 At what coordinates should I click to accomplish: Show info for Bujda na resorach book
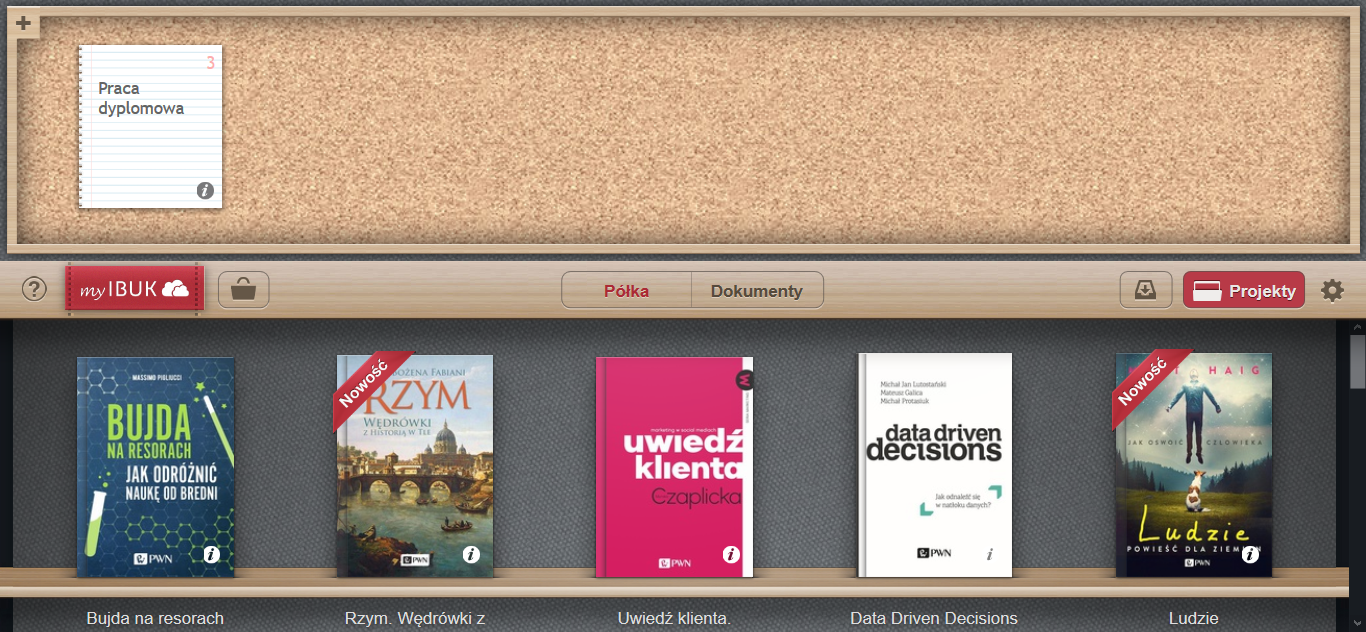click(x=212, y=554)
